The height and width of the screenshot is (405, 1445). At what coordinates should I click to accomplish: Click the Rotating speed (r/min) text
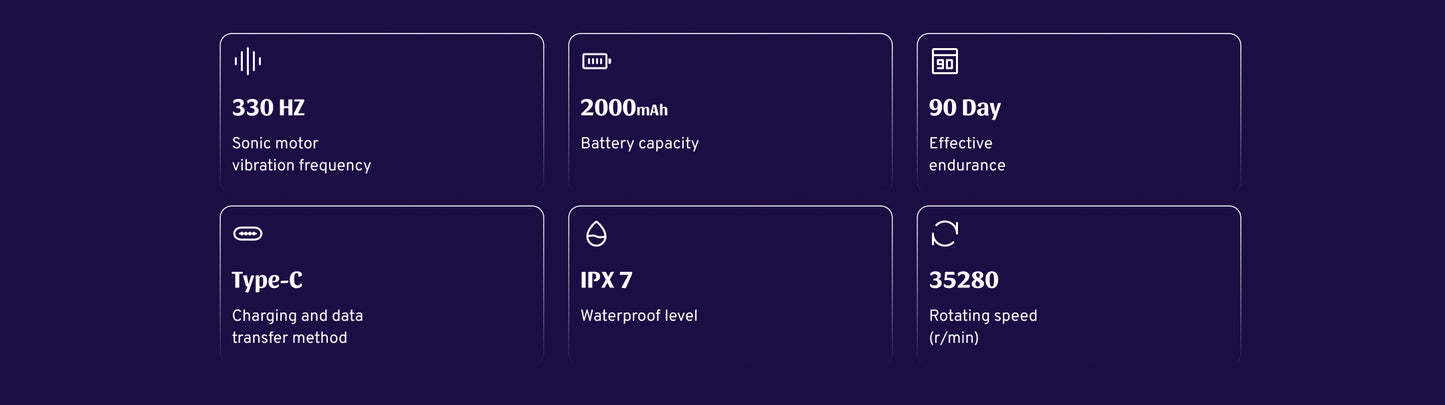click(x=982, y=327)
